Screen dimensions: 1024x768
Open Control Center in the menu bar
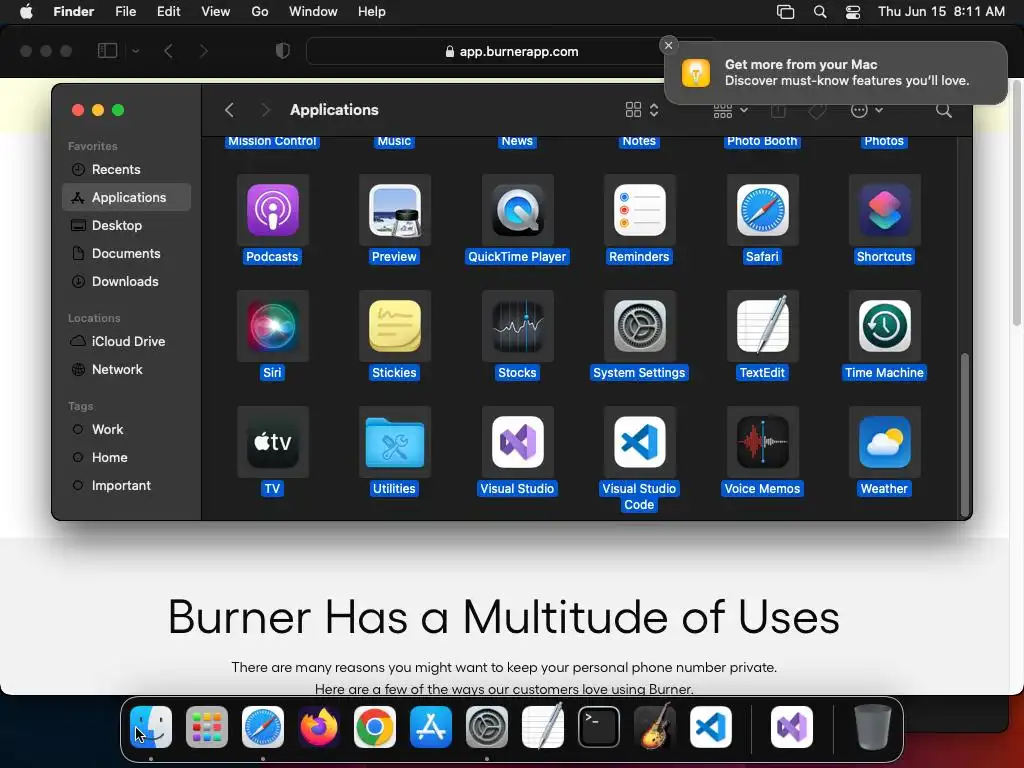pos(853,12)
